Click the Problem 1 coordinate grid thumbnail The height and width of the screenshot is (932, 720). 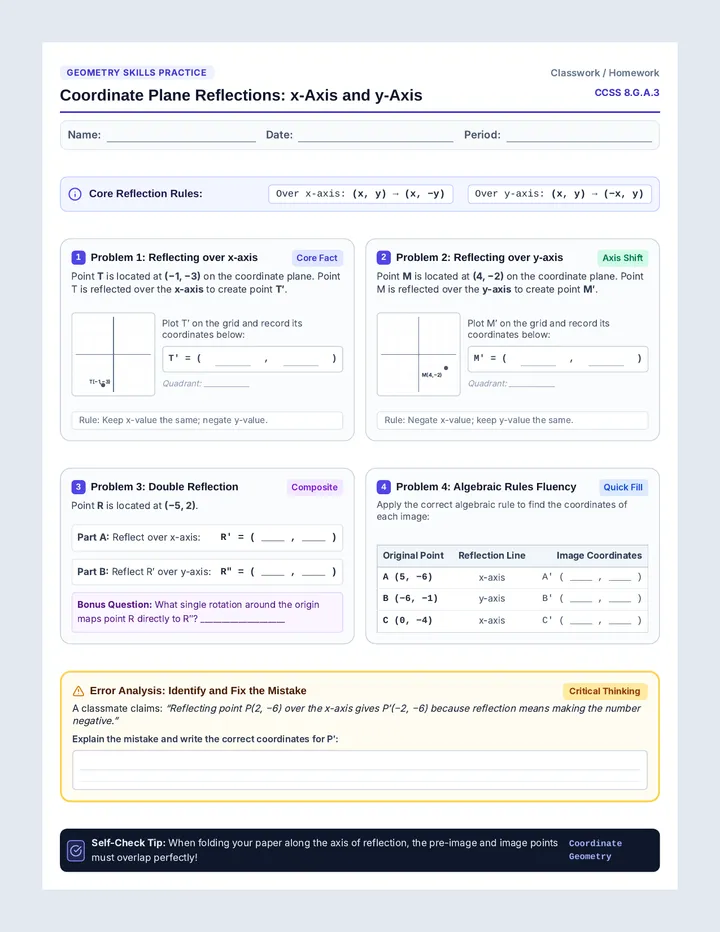coord(113,354)
